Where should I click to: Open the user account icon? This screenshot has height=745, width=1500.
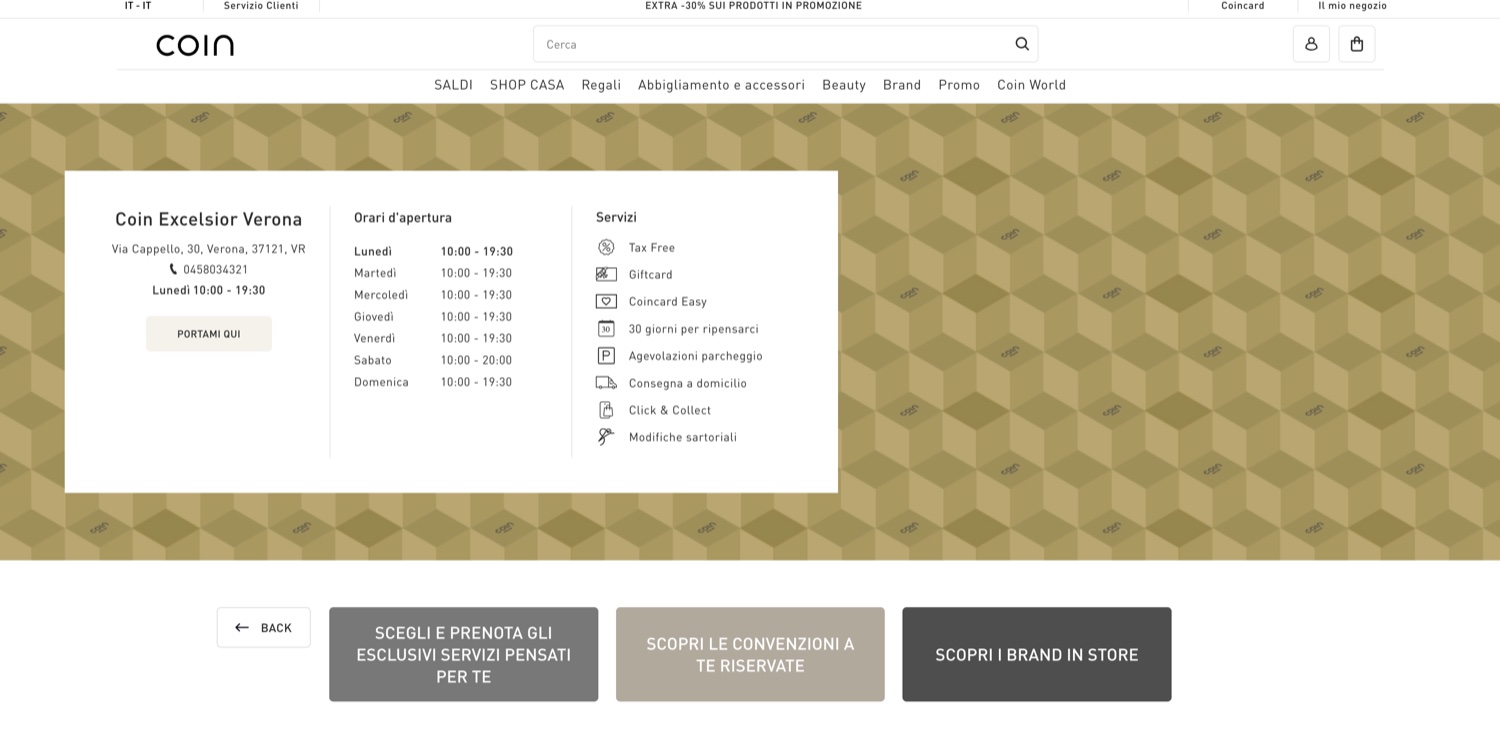(x=1311, y=44)
